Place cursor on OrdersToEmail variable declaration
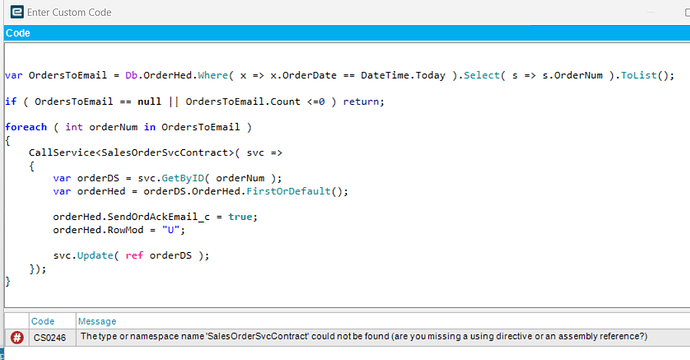This screenshot has height=360, width=690. [x=68, y=76]
